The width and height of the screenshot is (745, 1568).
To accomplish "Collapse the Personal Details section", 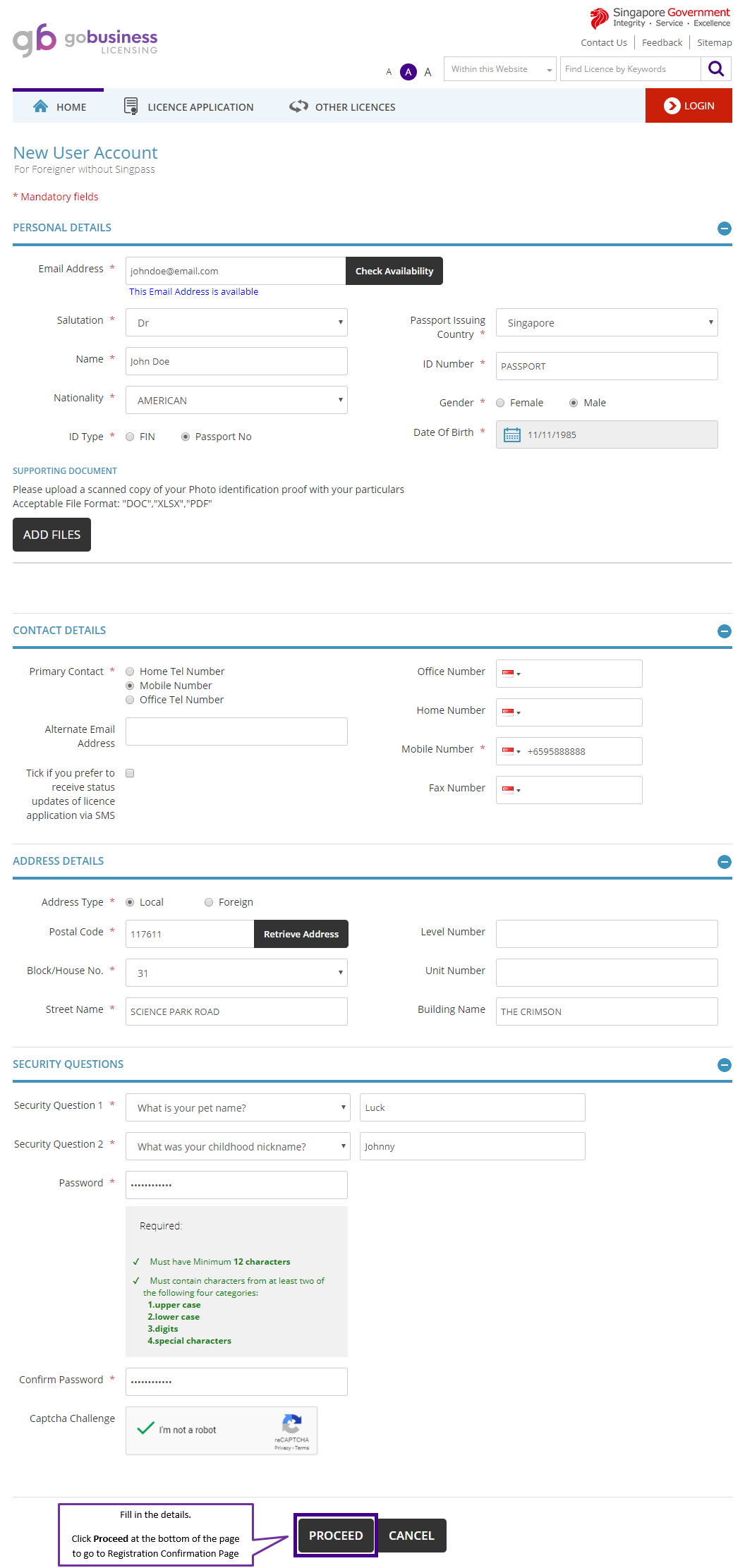I will click(724, 229).
